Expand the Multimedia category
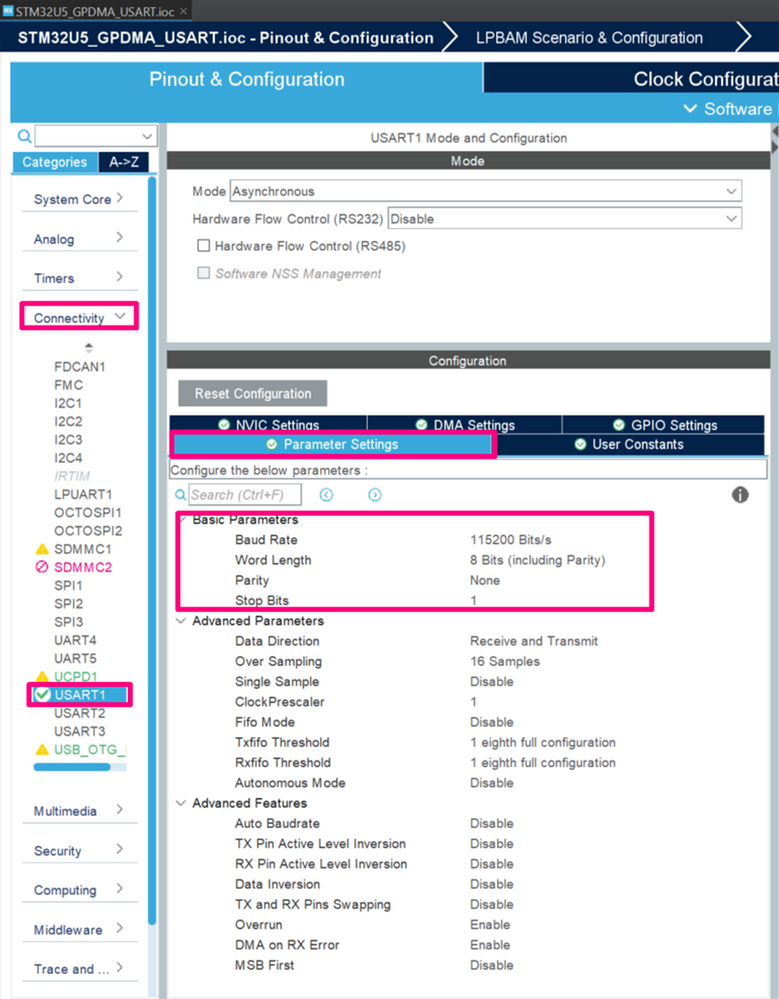The width and height of the screenshot is (779, 999). tap(79, 810)
